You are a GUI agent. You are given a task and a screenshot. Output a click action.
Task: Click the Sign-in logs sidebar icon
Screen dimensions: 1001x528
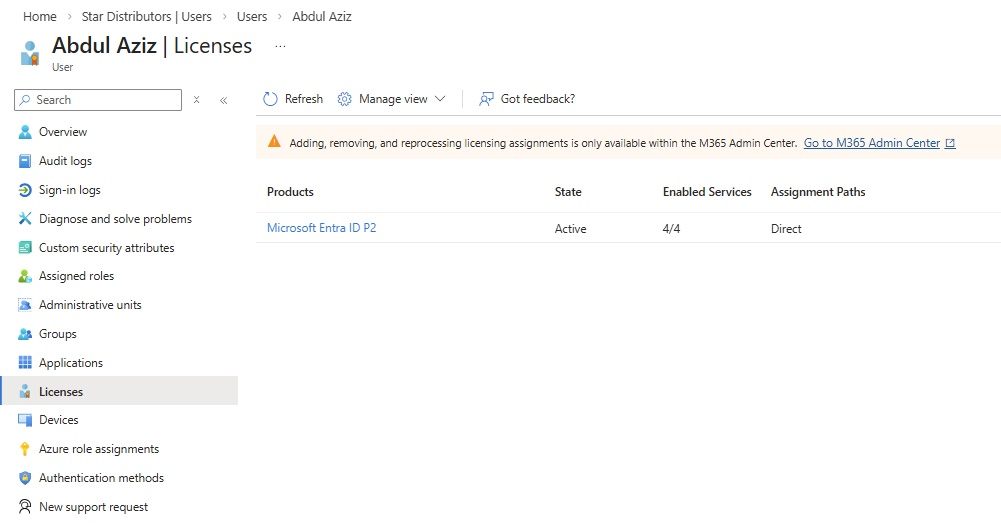click(x=26, y=190)
